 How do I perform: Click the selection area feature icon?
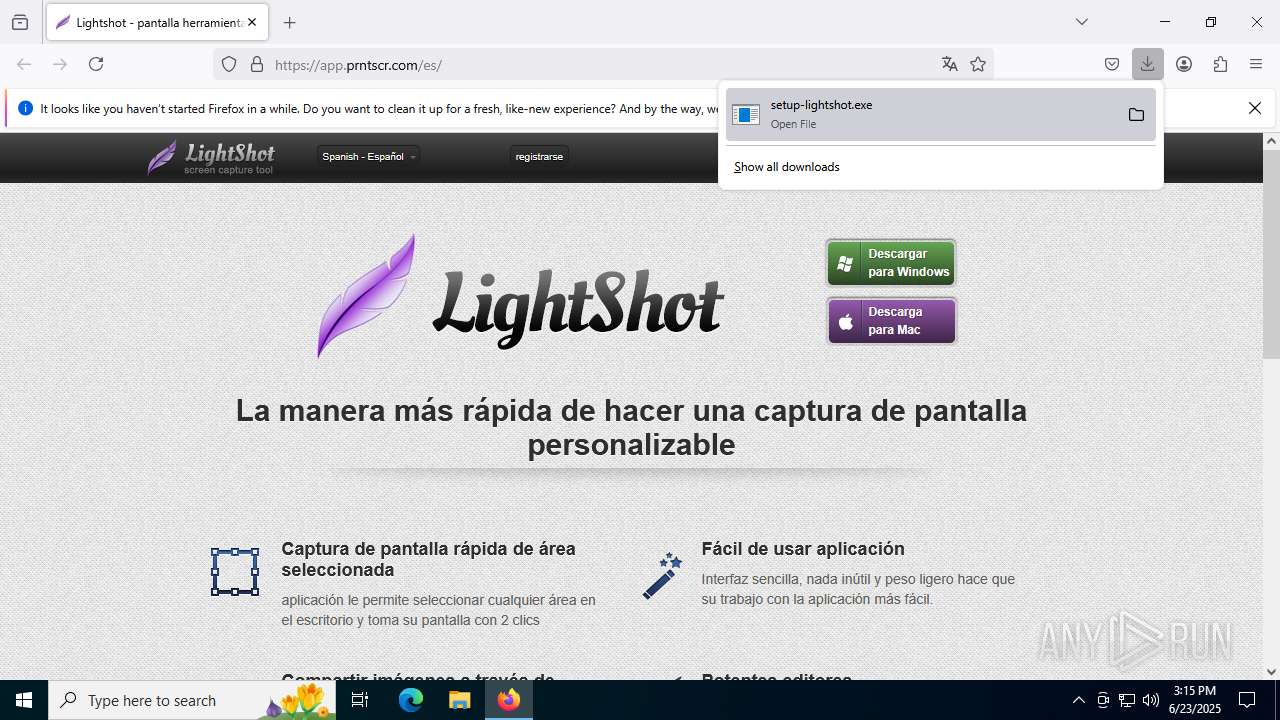click(x=235, y=572)
